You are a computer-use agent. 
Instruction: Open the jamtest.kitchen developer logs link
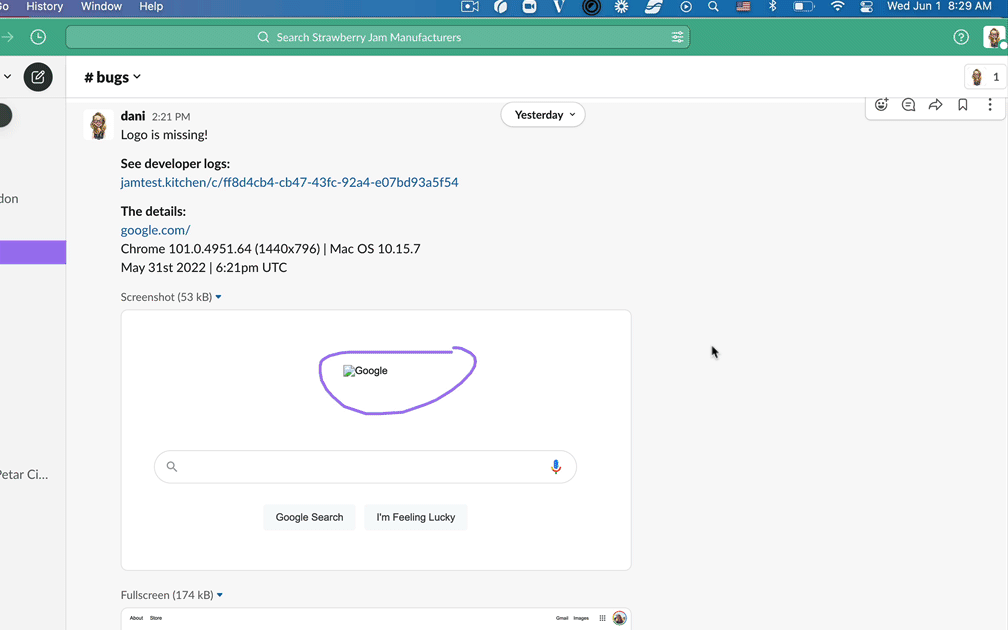[x=289, y=182]
